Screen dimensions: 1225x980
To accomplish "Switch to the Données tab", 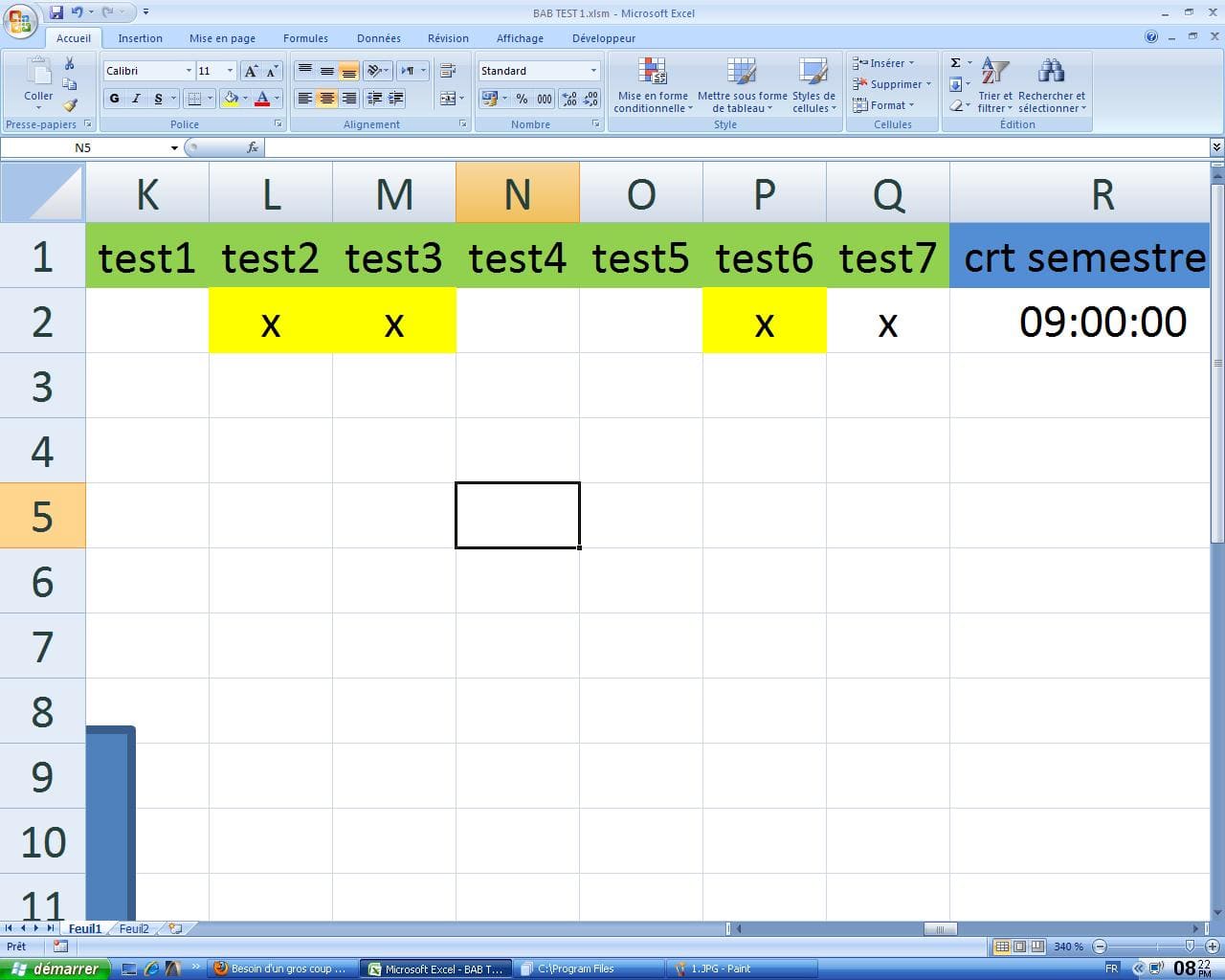I will 379,38.
